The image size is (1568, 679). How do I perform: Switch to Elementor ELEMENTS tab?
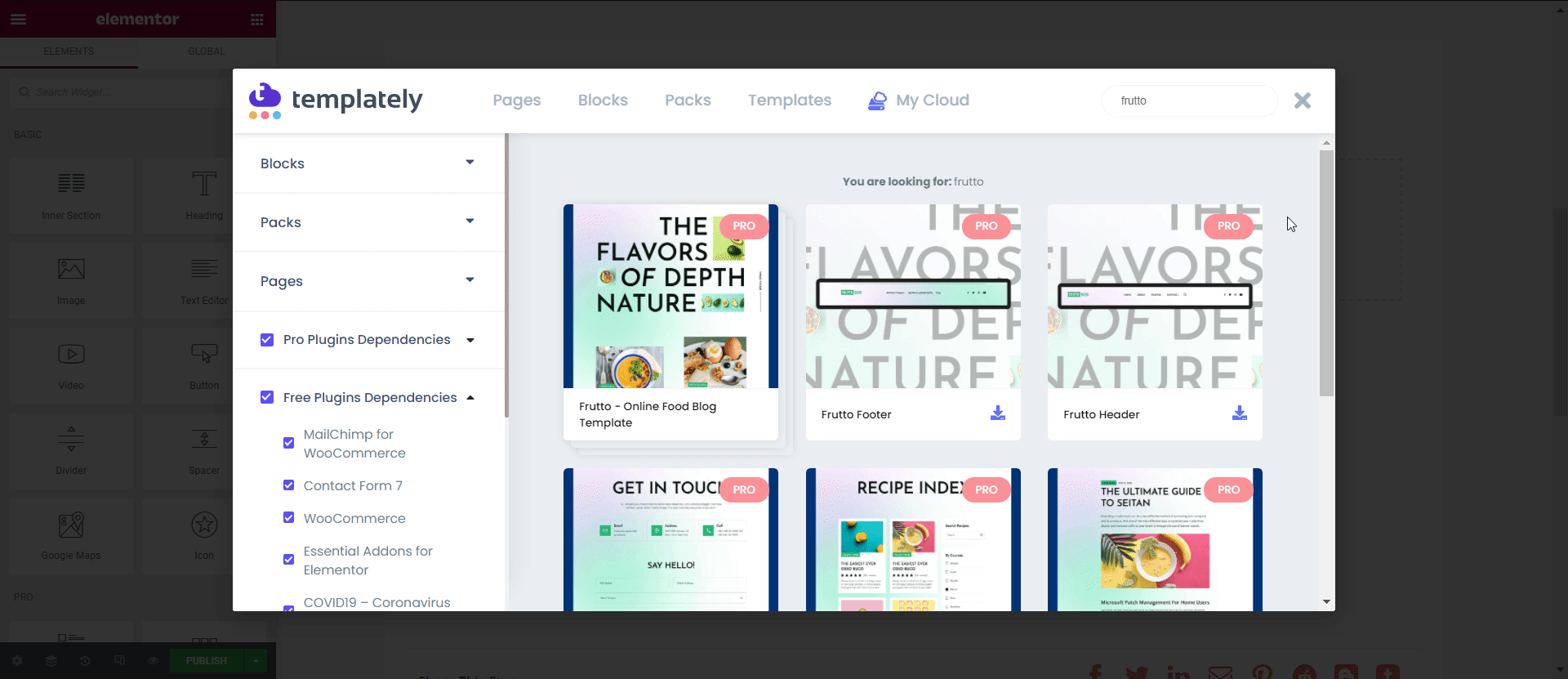[69, 51]
